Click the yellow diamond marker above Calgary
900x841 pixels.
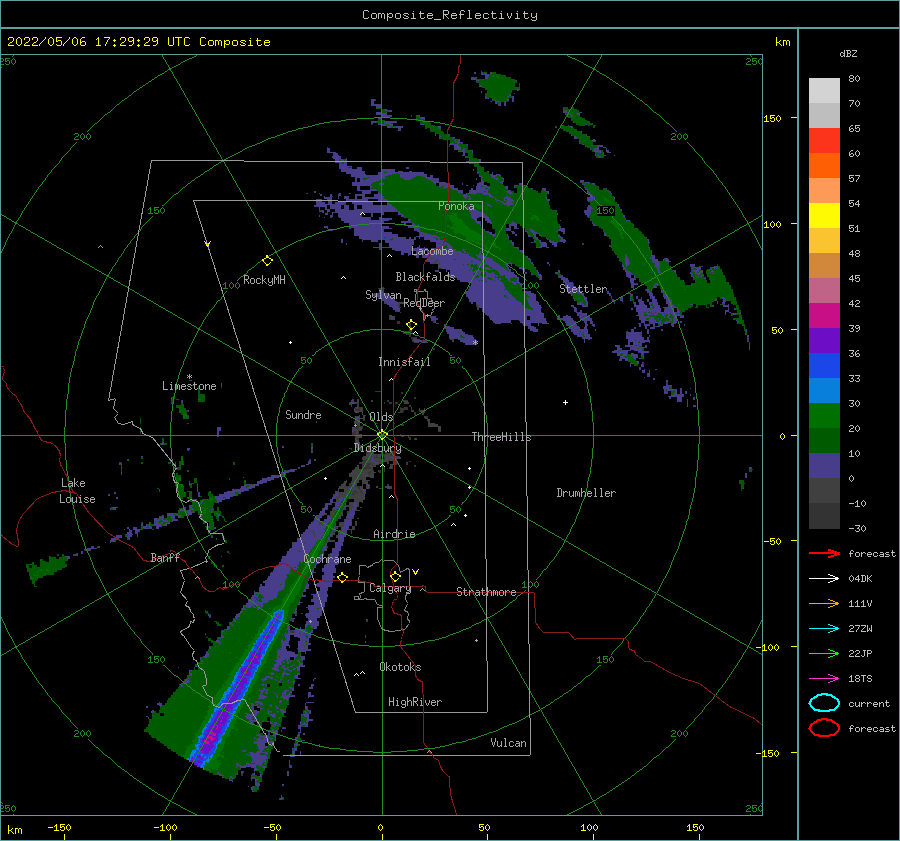(395, 576)
